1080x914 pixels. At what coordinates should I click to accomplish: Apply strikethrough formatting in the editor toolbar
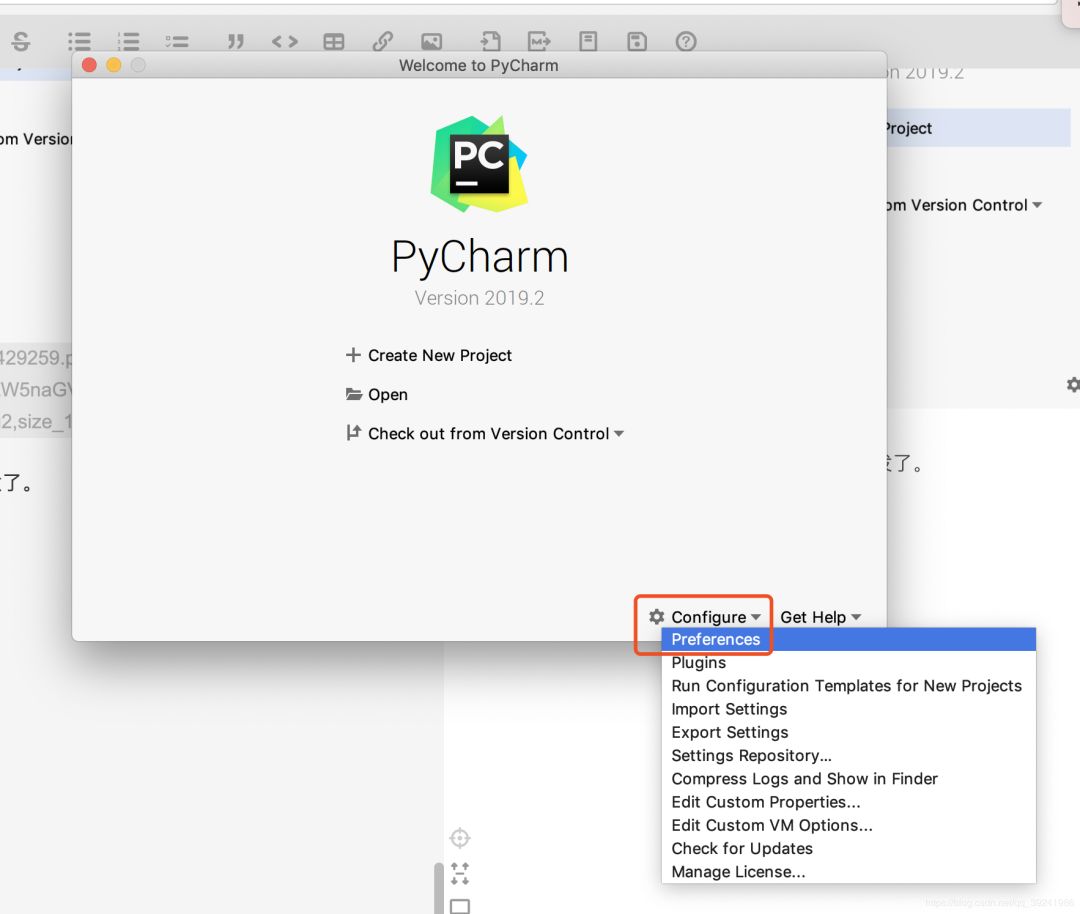pos(21,41)
